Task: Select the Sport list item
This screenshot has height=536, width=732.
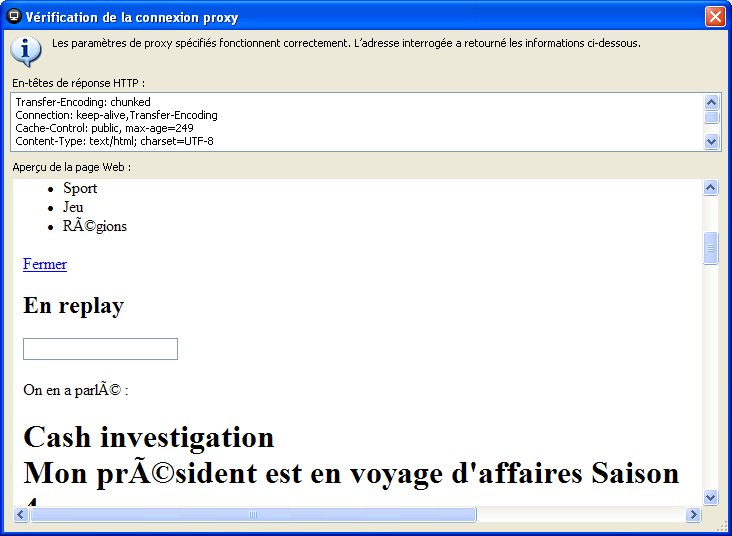Action: coord(80,188)
